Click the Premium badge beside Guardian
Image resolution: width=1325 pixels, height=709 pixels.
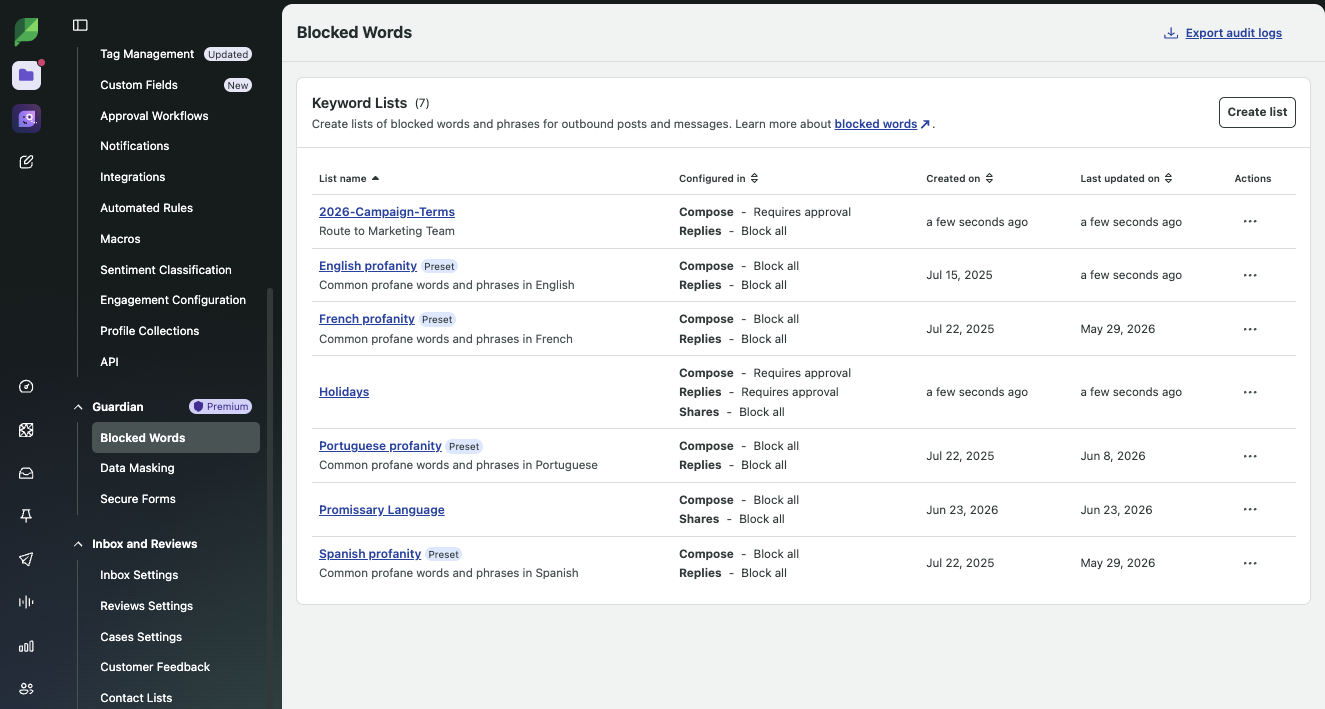click(x=220, y=407)
